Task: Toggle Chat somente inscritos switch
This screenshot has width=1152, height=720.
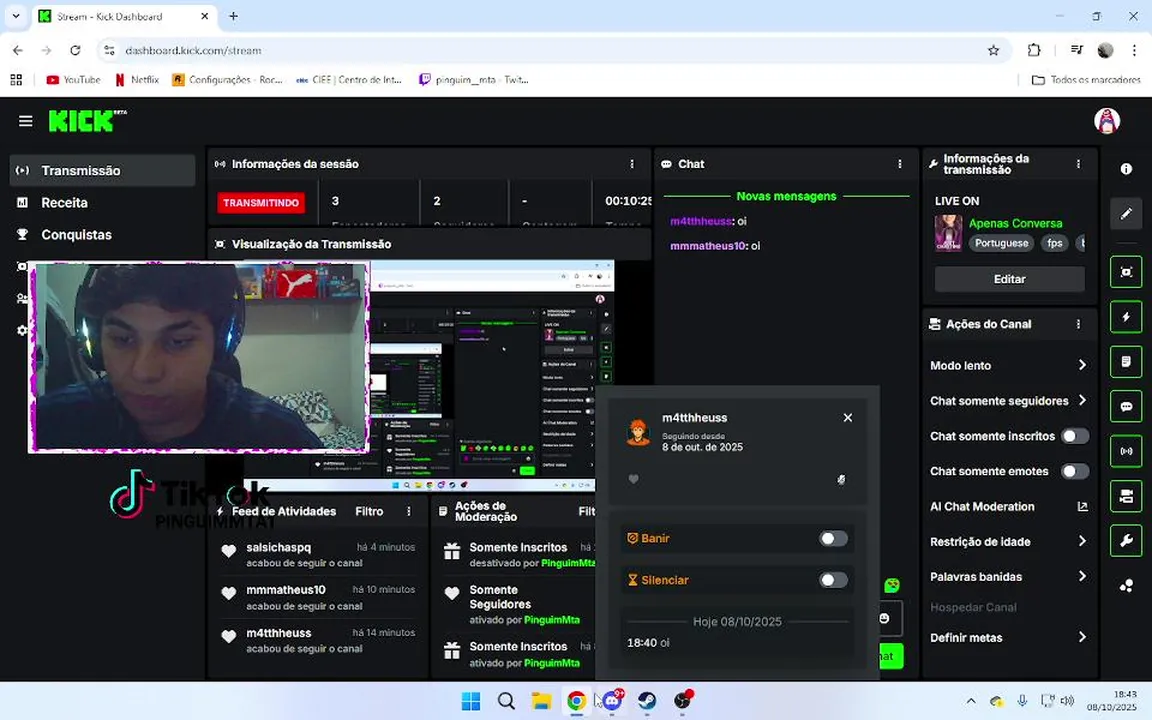Action: (x=1075, y=436)
